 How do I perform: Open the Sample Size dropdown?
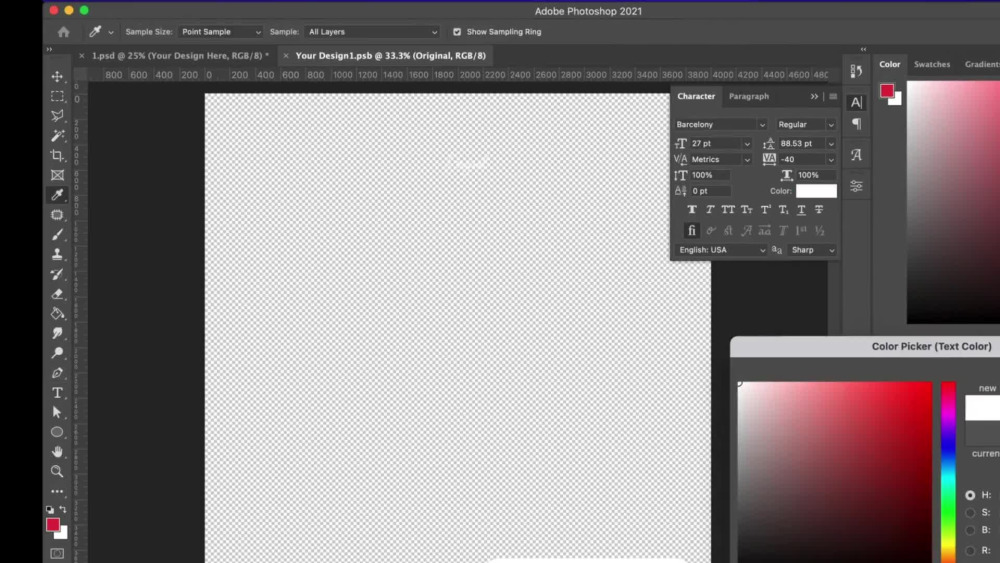pyautogui.click(x=221, y=32)
